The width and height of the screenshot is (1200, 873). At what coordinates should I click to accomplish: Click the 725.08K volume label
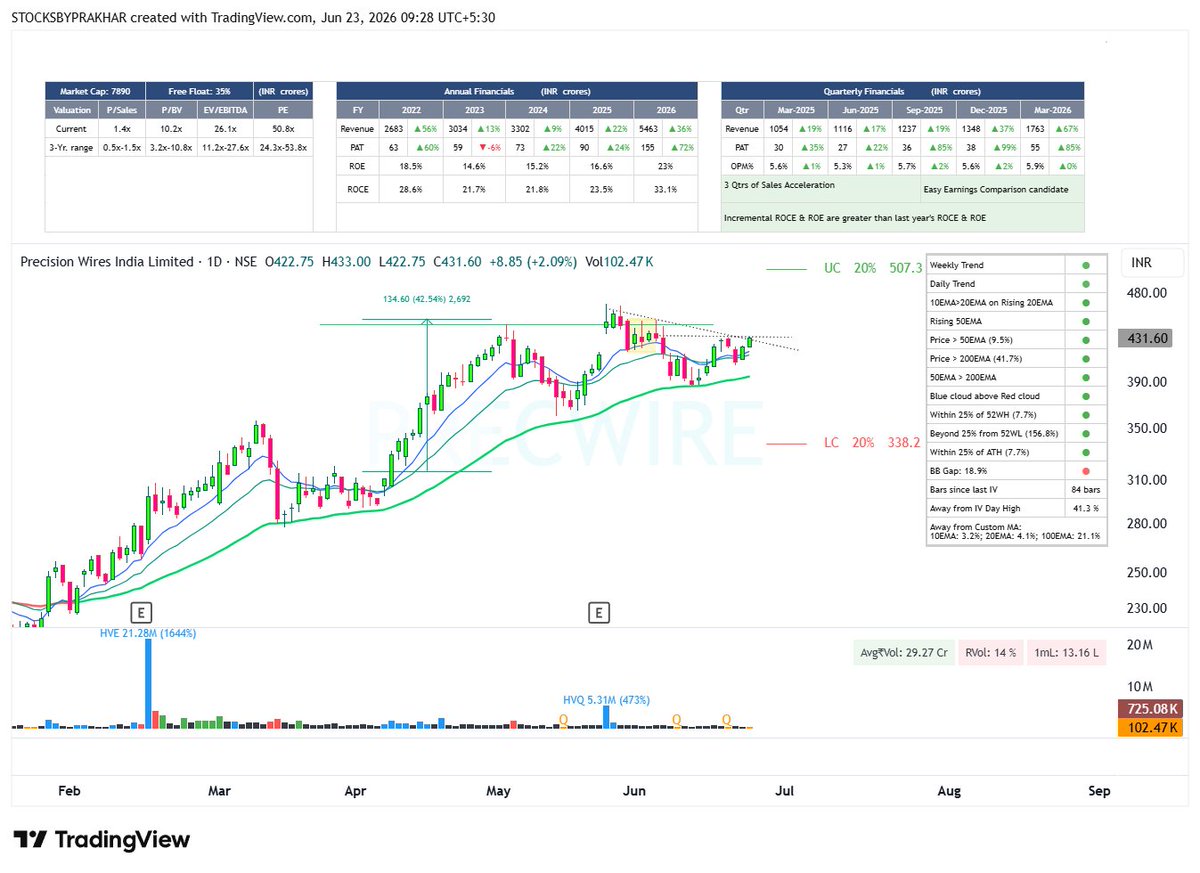pyautogui.click(x=1151, y=708)
